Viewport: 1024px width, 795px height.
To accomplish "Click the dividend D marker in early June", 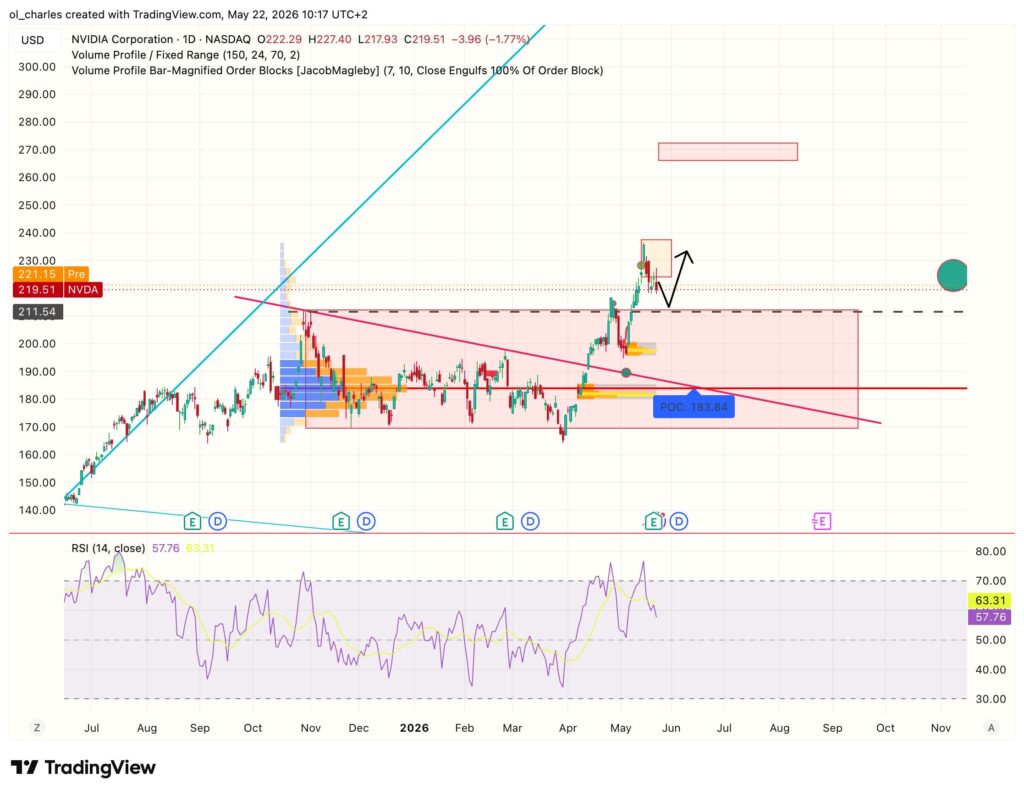I will pyautogui.click(x=679, y=521).
